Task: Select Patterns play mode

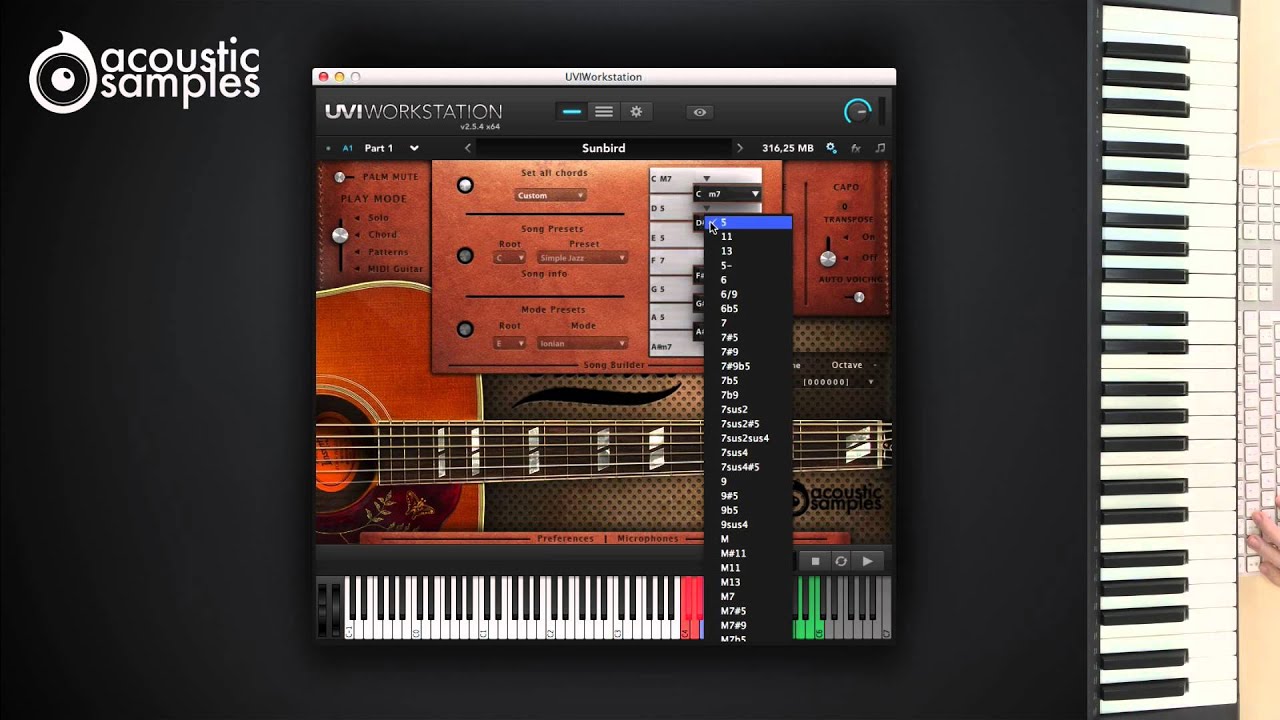Action: (388, 252)
